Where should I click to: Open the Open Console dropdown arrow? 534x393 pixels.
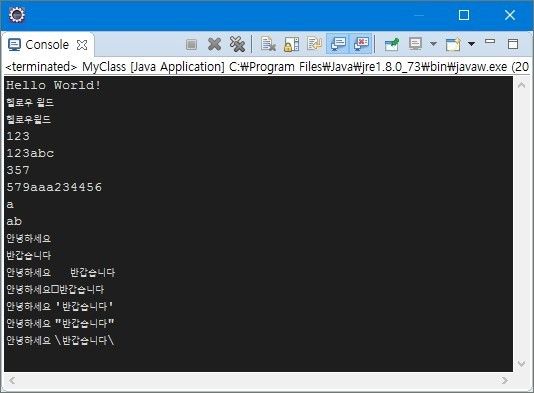tap(471, 44)
